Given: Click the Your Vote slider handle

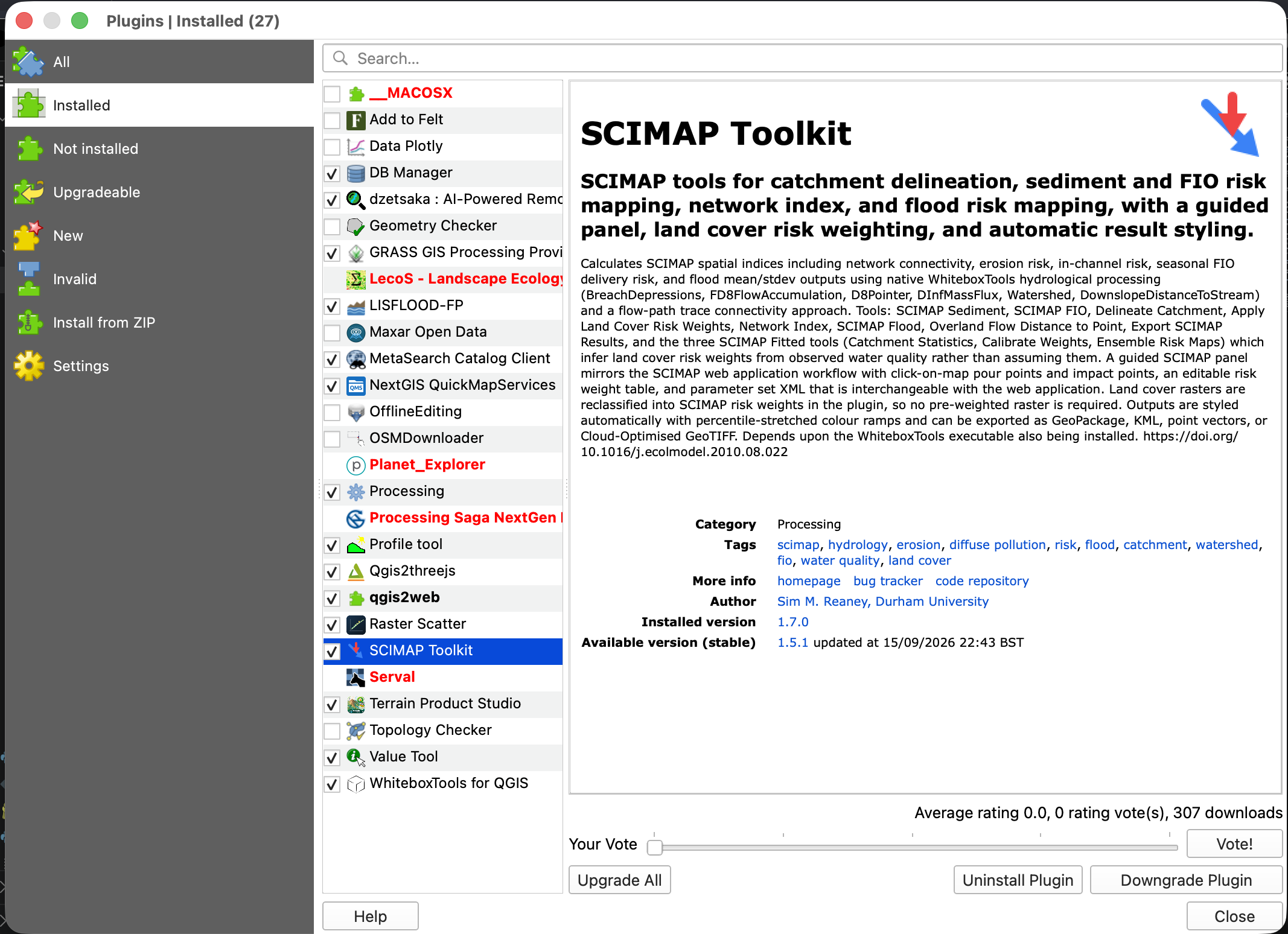Looking at the screenshot, I should pyautogui.click(x=655, y=847).
